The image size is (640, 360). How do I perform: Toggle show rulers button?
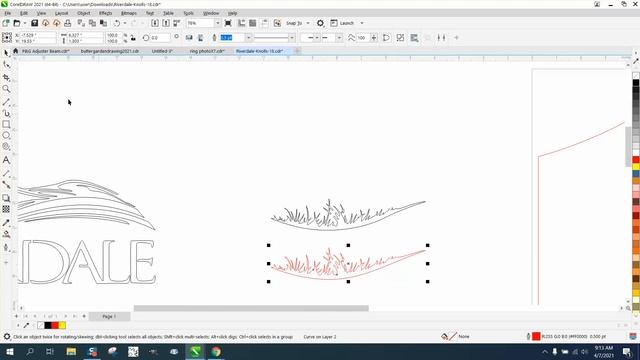point(242,23)
